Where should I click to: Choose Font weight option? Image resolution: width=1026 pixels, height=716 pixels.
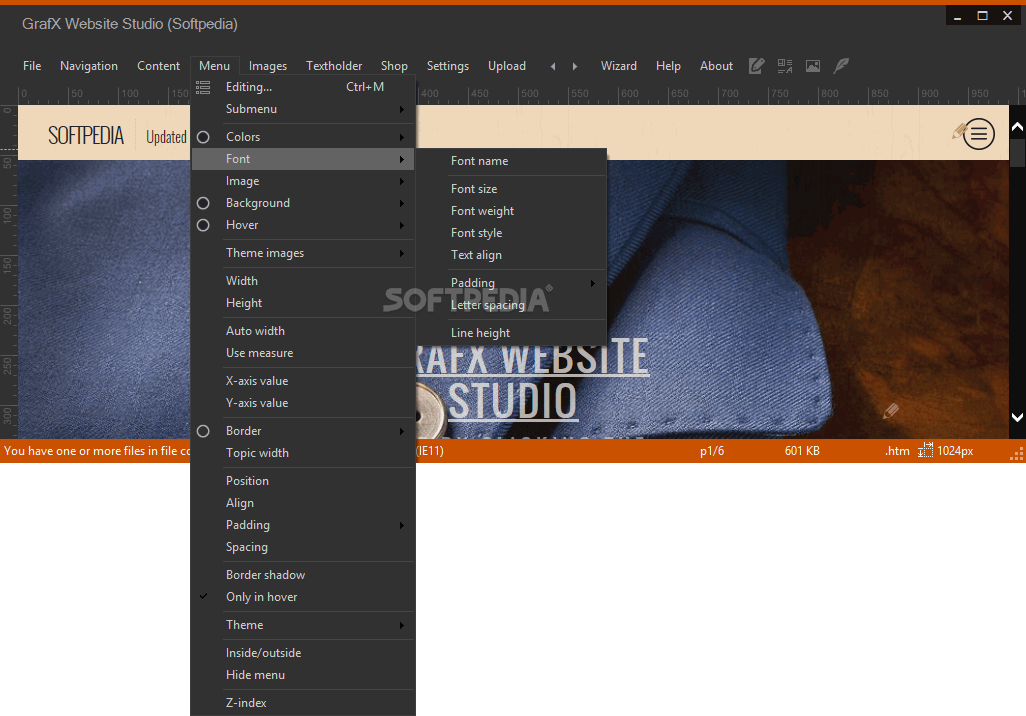[512, 211]
